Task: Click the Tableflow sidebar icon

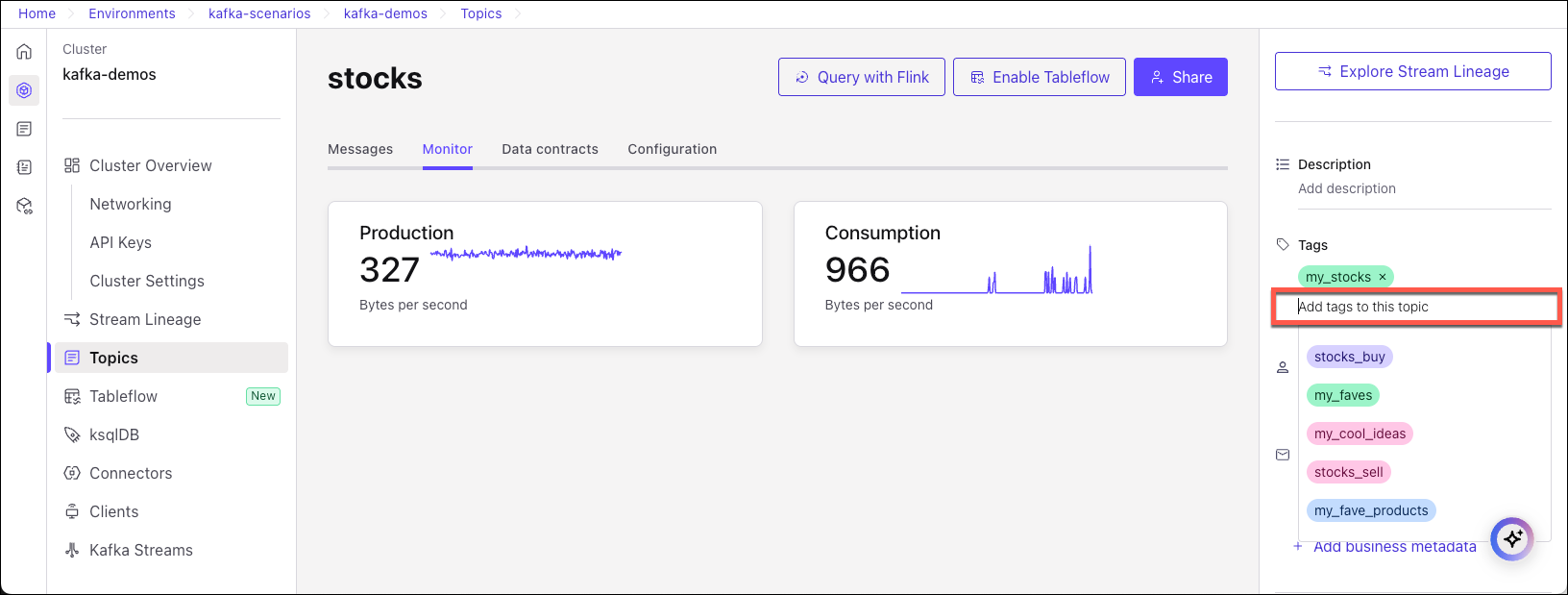Action: click(72, 396)
